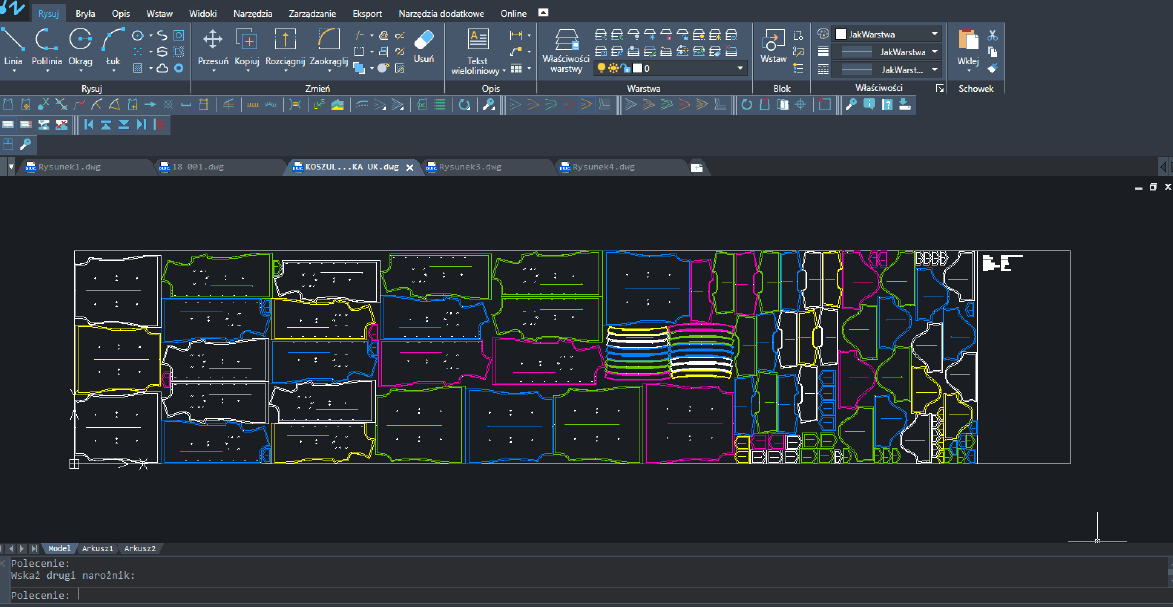Click the linear dimension icon
Viewport: 1173px width, 611px height.
pos(515,35)
